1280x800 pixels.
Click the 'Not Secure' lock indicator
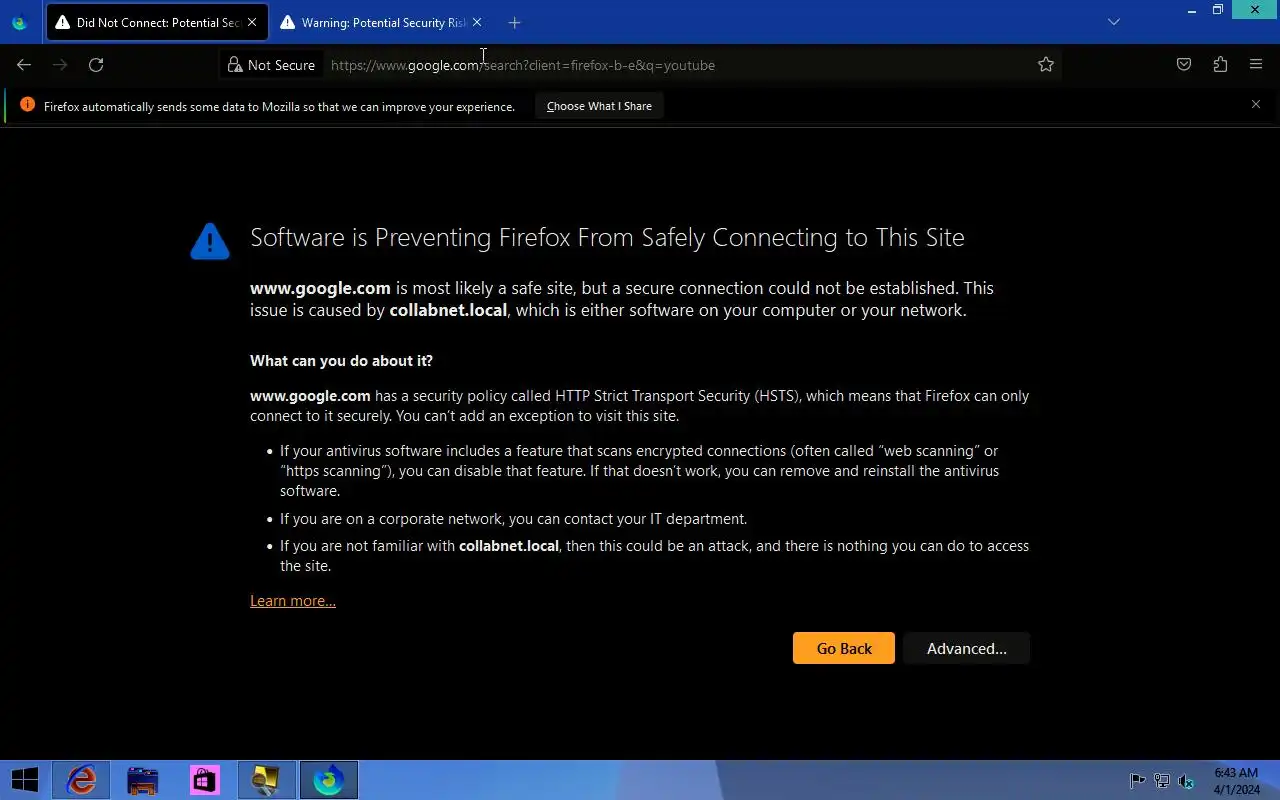tap(271, 65)
